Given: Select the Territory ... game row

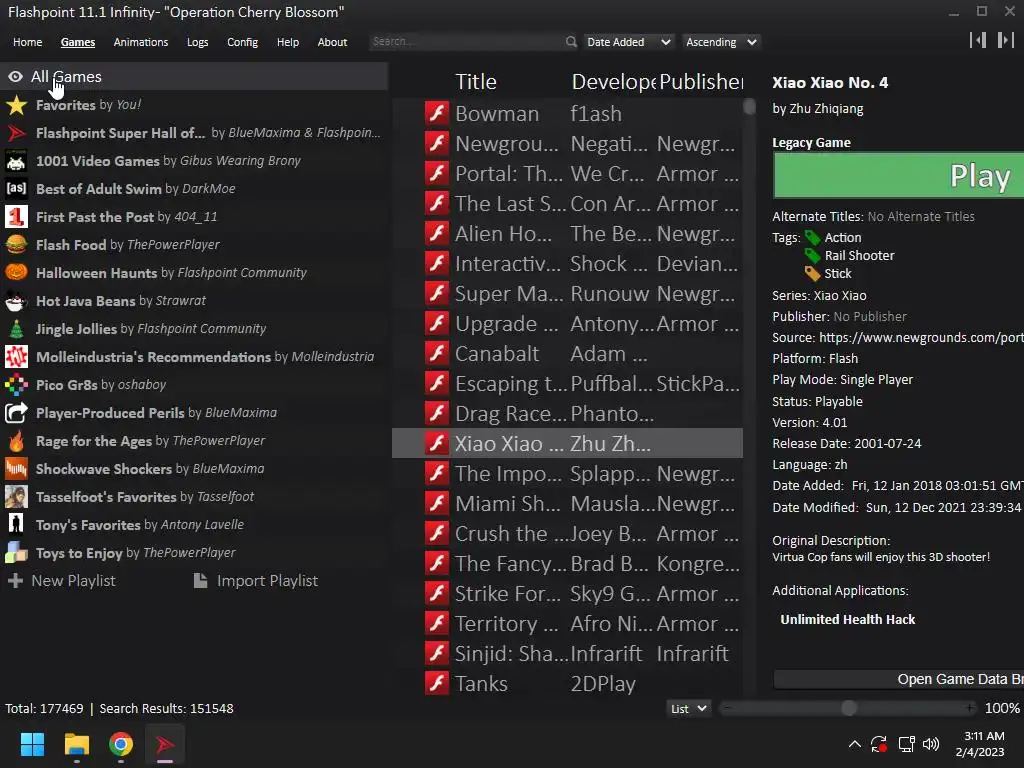Looking at the screenshot, I should point(567,624).
